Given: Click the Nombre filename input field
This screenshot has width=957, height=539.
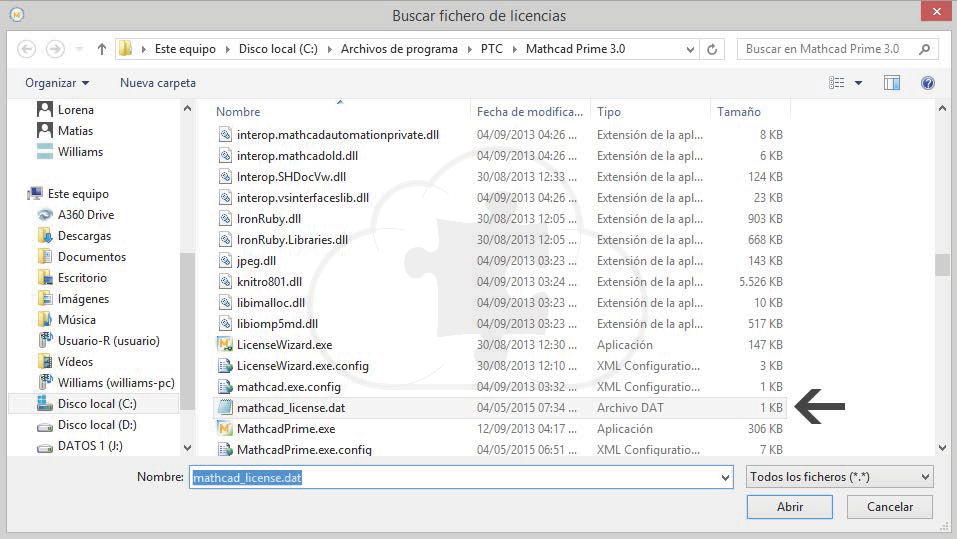Looking at the screenshot, I should 455,477.
